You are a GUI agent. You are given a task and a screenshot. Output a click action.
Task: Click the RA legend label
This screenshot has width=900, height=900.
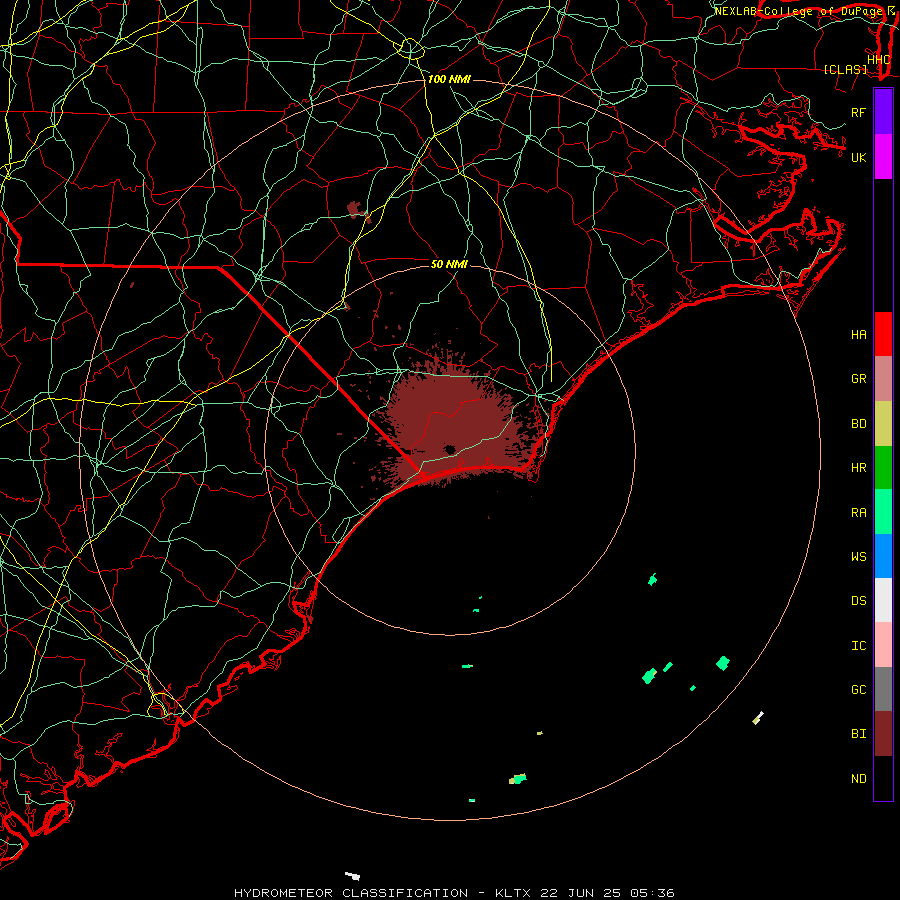point(859,513)
